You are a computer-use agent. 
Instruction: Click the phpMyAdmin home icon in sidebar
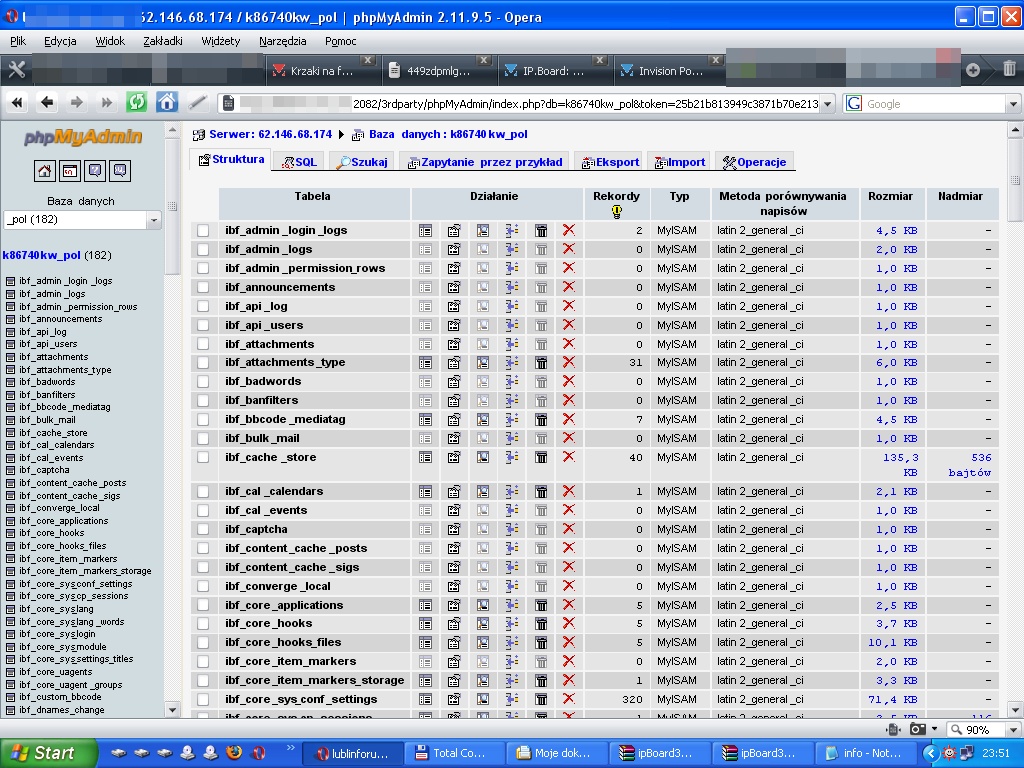click(45, 171)
